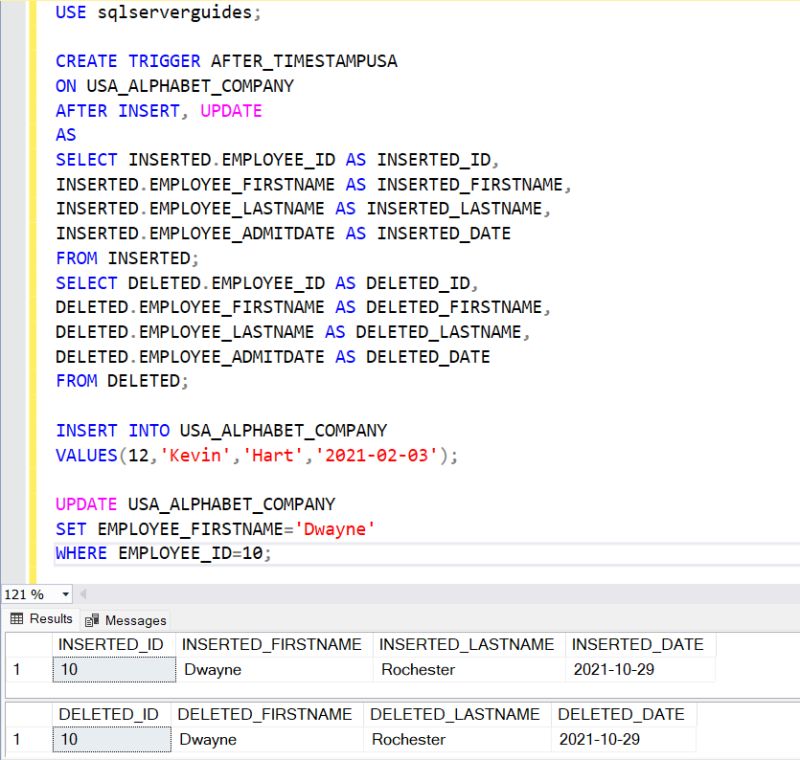Image resolution: width=800 pixels, height=760 pixels.
Task: Select the DELETED_ID column header
Action: click(x=111, y=715)
